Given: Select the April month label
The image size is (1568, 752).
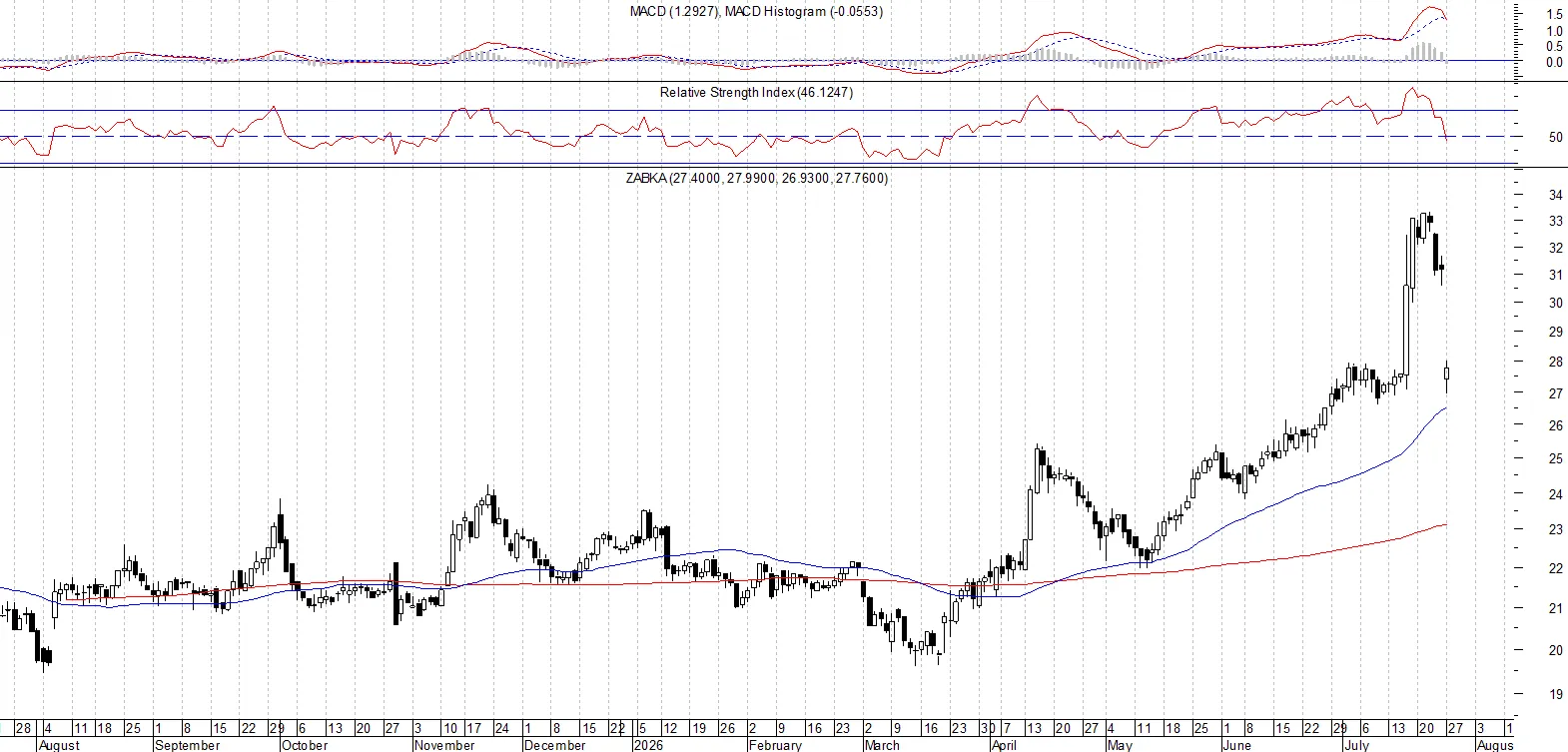Looking at the screenshot, I should [x=1005, y=745].
